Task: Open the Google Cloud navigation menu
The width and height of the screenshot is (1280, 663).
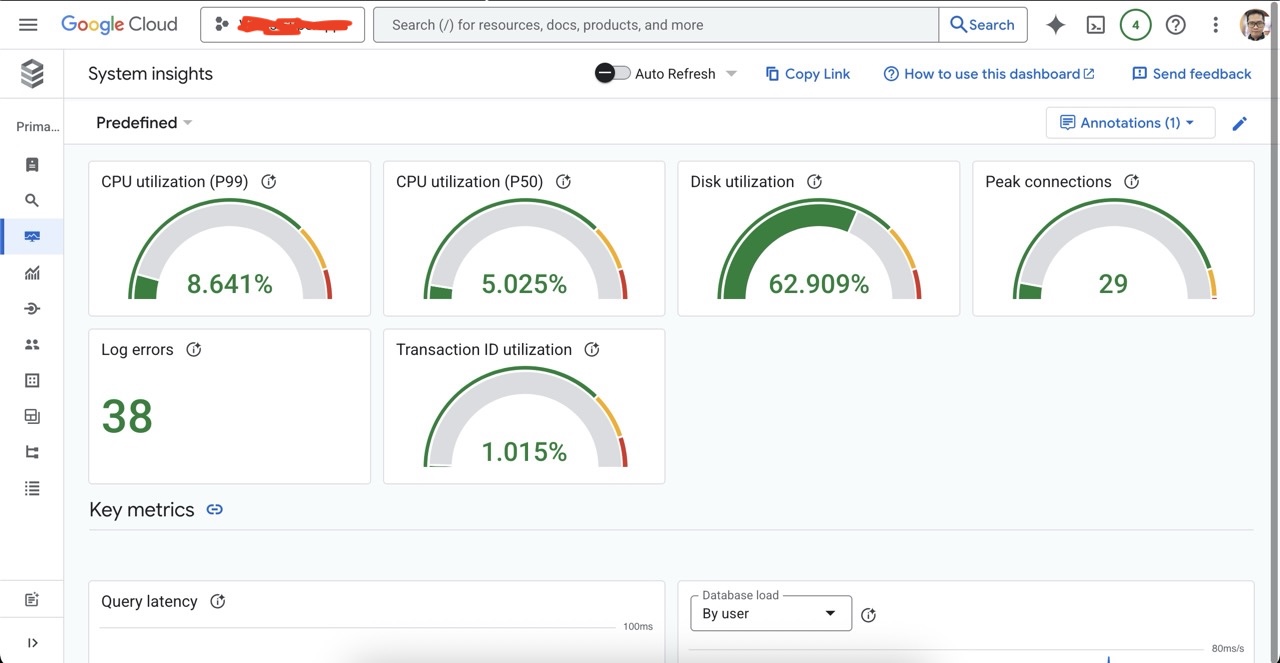Action: pos(28,25)
